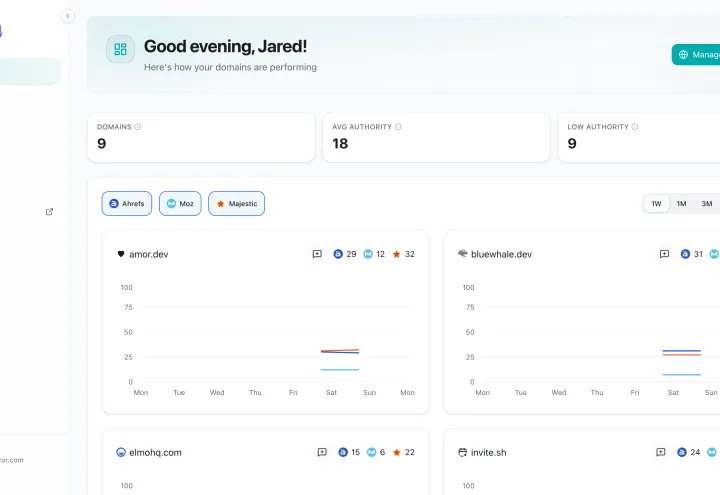The width and height of the screenshot is (720, 495).
Task: Click the invite.sh Ahrefs score 24
Action: pyautogui.click(x=695, y=452)
